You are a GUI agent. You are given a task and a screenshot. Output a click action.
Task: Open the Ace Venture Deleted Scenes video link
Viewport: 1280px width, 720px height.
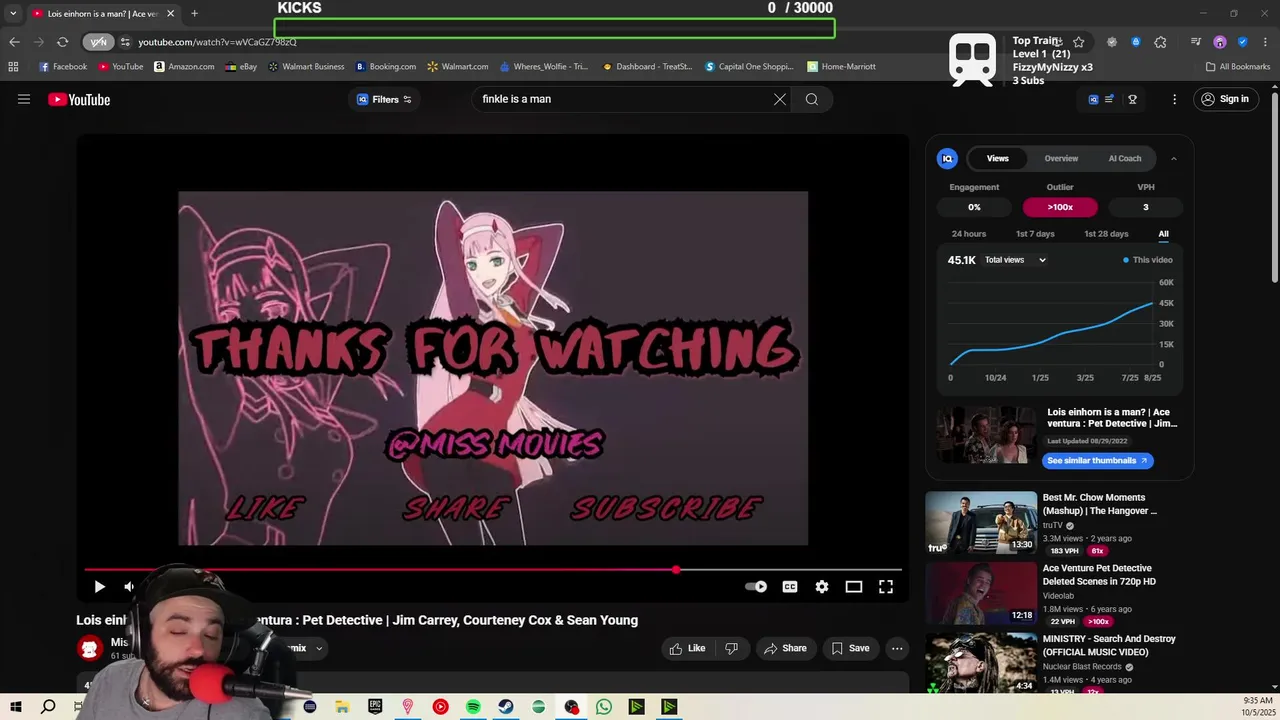[x=1099, y=575]
